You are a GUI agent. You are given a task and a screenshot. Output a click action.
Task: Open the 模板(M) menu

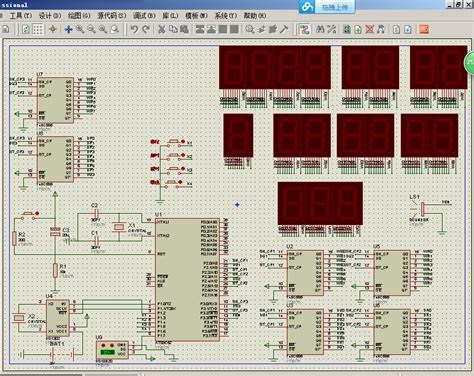[x=197, y=15]
